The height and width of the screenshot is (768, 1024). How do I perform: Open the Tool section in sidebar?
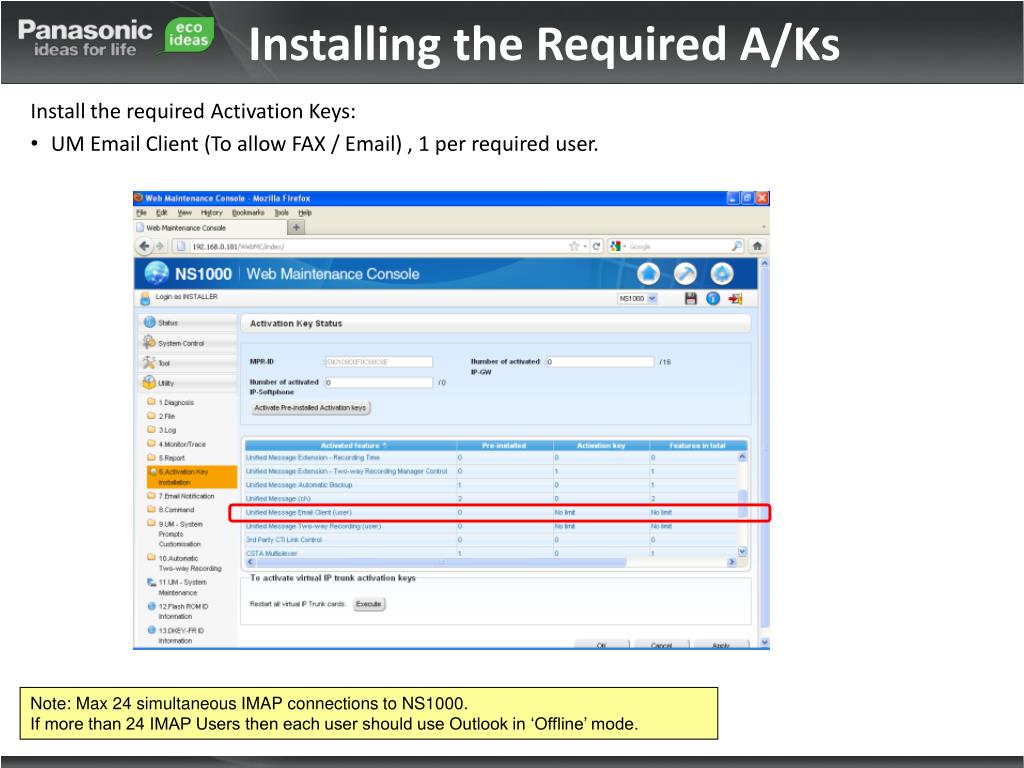188,363
